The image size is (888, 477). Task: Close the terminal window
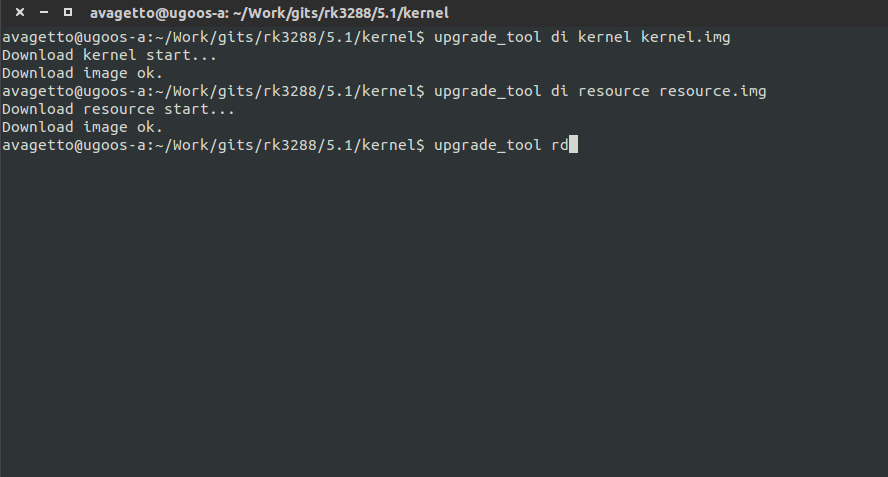(20, 13)
